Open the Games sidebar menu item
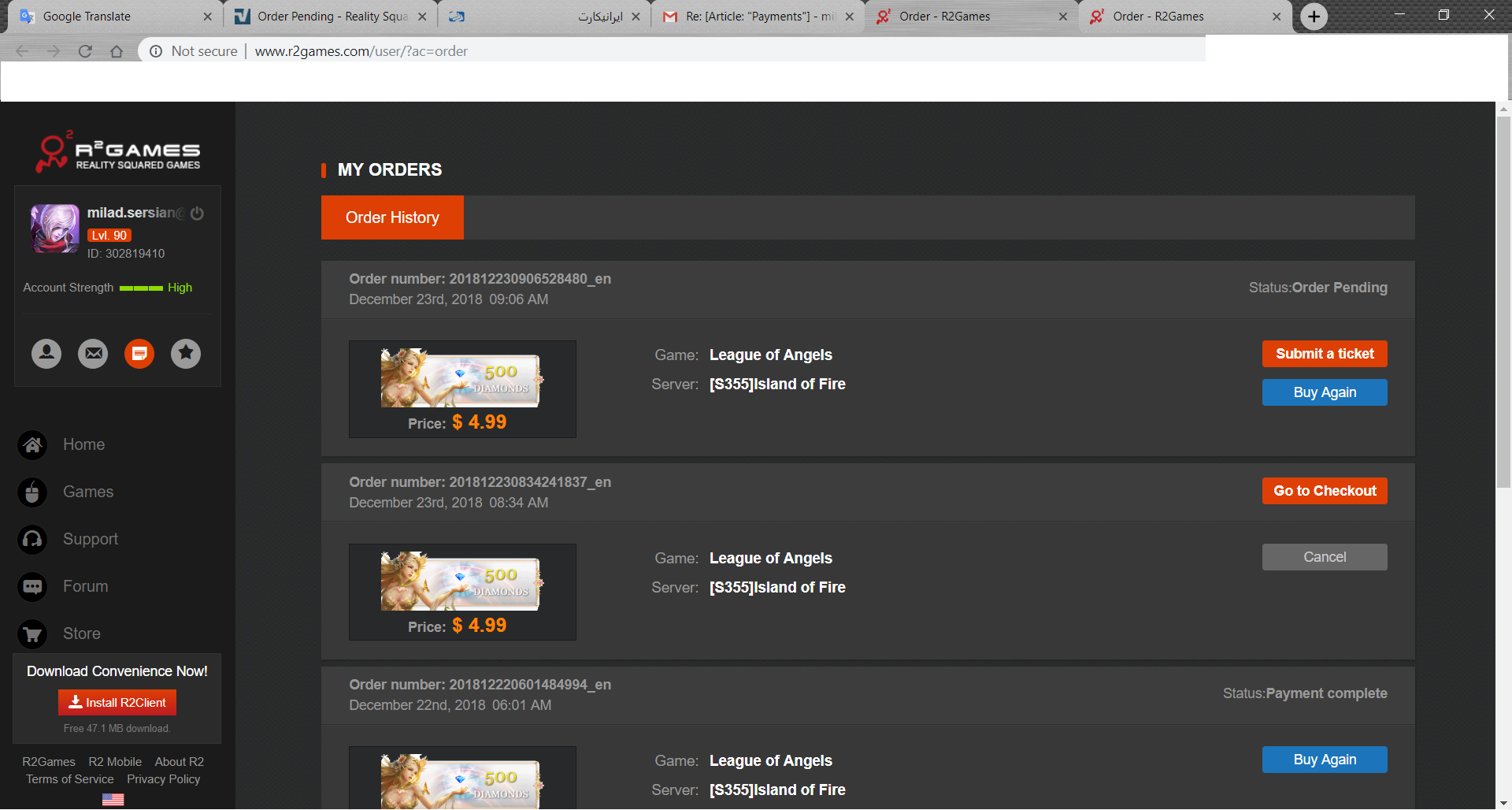1512x810 pixels. [x=87, y=492]
